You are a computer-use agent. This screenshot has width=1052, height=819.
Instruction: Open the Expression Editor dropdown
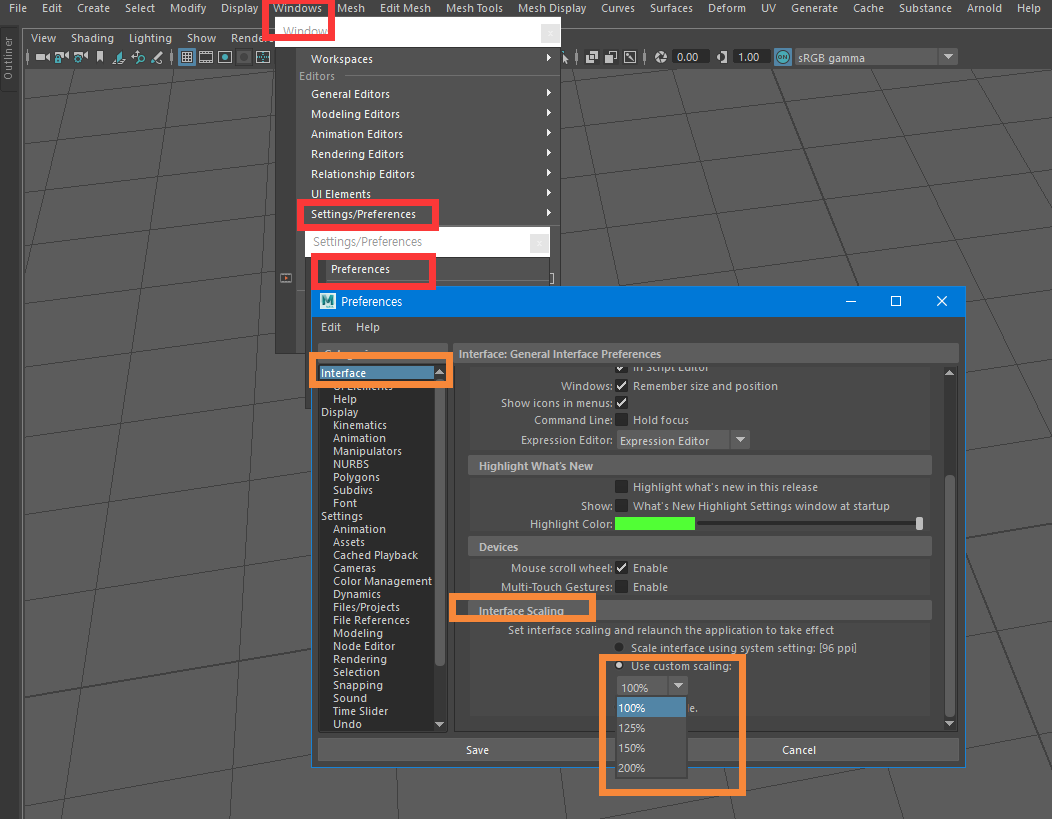pyautogui.click(x=740, y=439)
